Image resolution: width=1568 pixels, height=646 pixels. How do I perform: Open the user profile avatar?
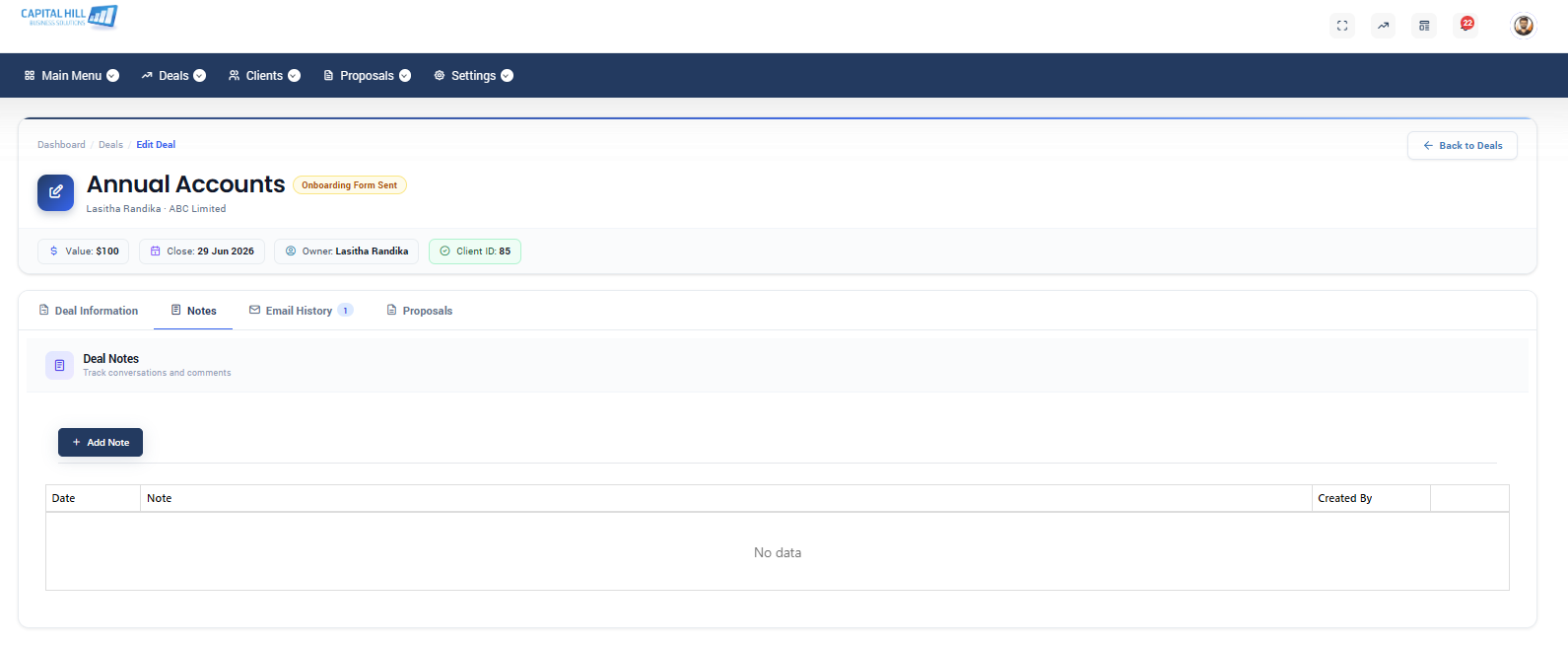[x=1524, y=26]
